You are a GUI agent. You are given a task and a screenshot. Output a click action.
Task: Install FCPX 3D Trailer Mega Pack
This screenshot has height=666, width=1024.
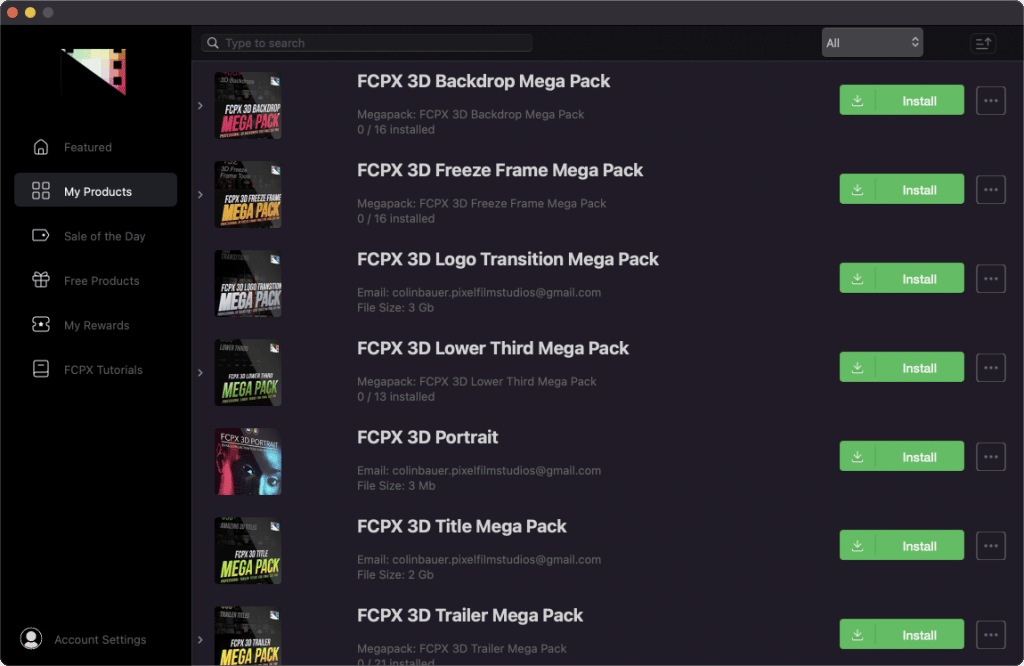[901, 635]
